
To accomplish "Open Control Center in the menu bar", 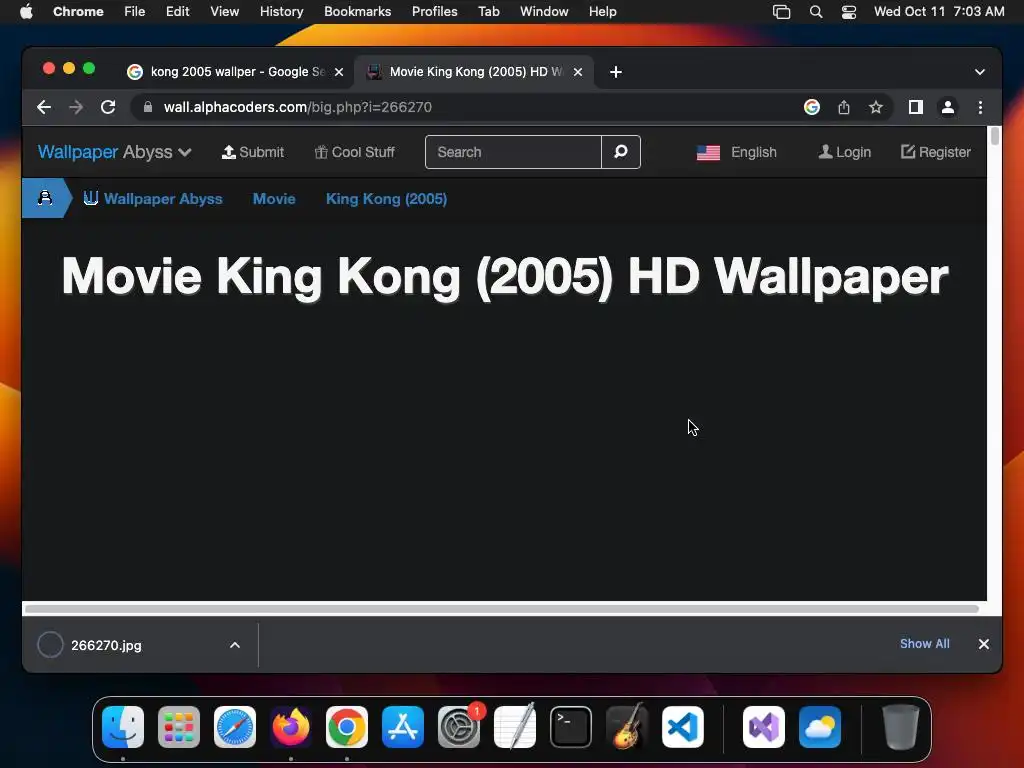I will click(849, 12).
